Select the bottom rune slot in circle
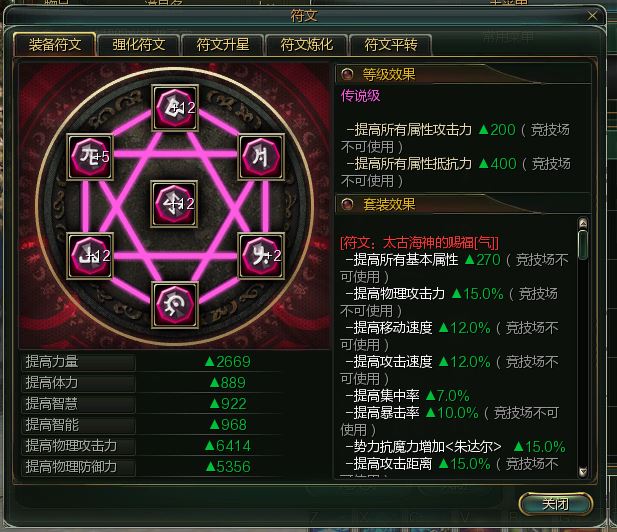This screenshot has width=617, height=532. (175, 305)
